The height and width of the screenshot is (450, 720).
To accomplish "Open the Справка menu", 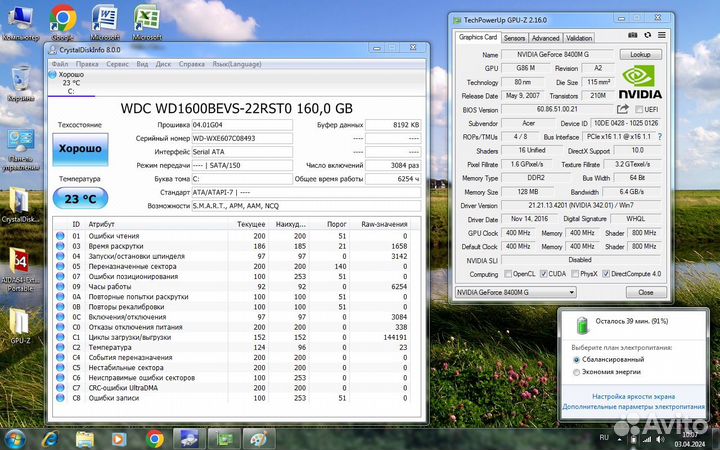I will click(x=191, y=64).
